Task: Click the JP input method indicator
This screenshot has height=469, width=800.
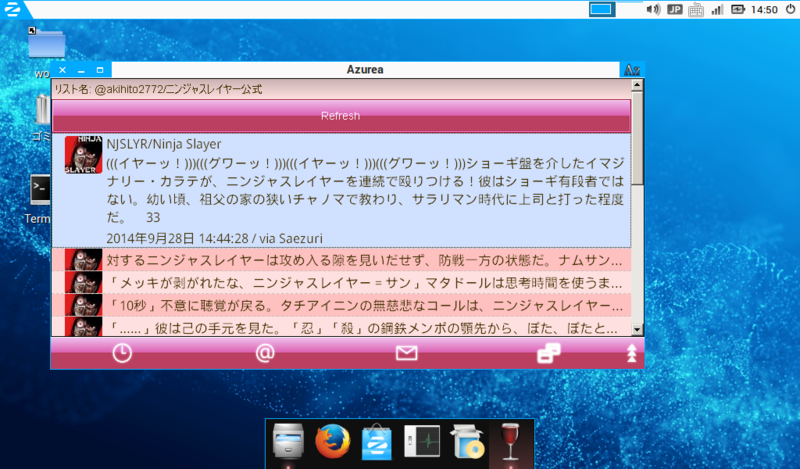Action: [x=674, y=9]
